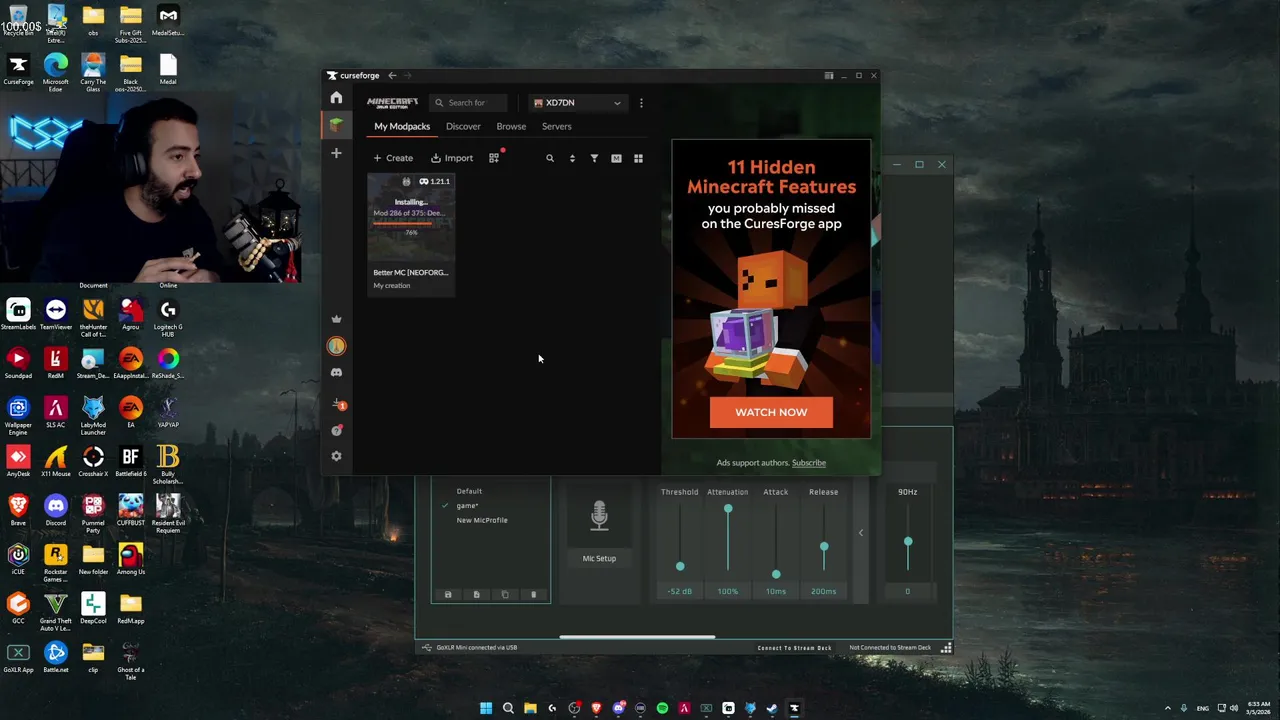The height and width of the screenshot is (720, 1280).
Task: Go back with the CurseForge back arrow
Action: [392, 75]
